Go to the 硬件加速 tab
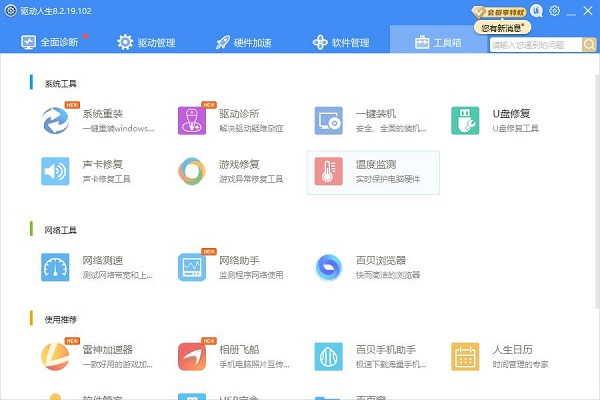The width and height of the screenshot is (600, 400). [244, 42]
